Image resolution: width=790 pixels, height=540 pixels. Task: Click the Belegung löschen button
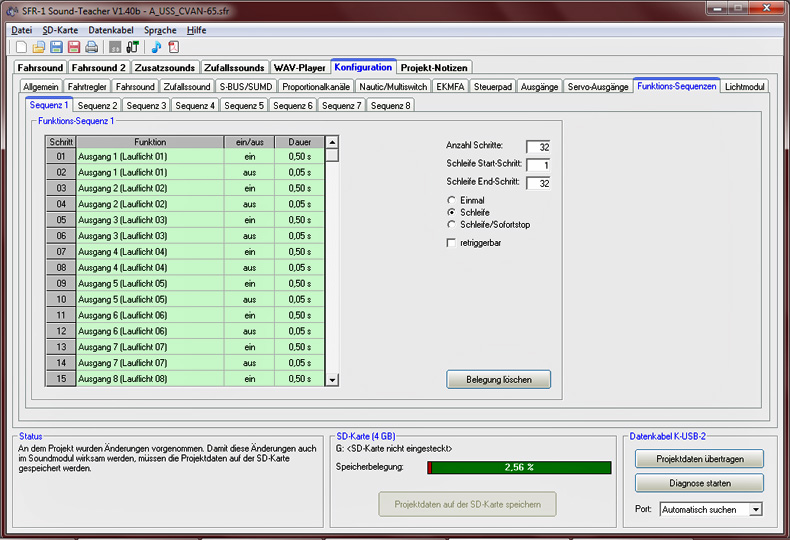(498, 380)
